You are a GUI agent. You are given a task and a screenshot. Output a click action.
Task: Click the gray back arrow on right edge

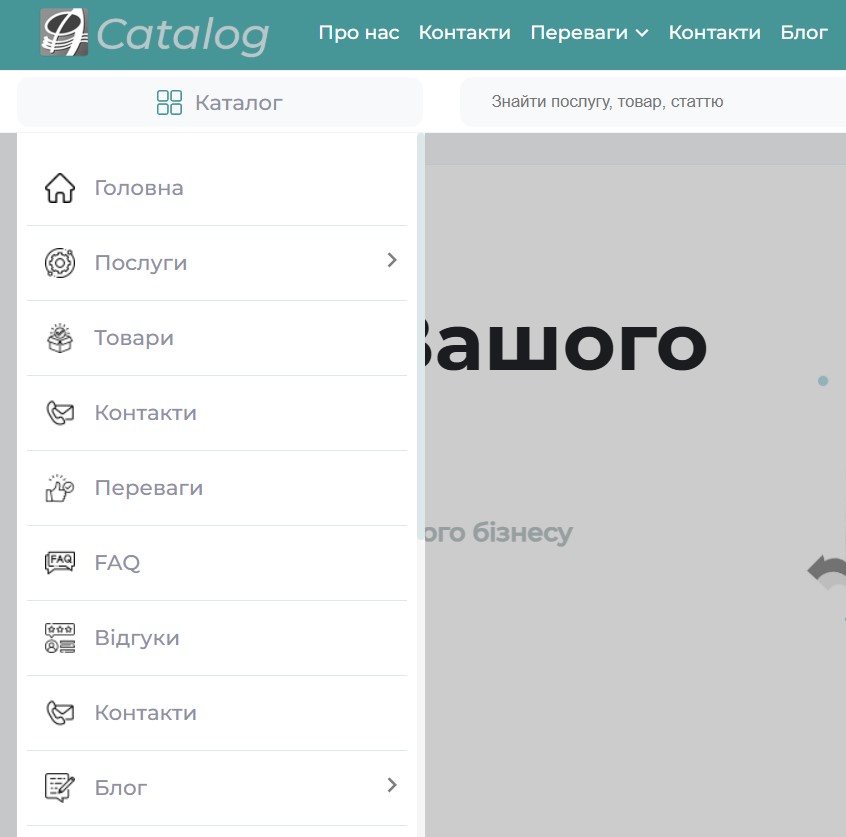tap(827, 574)
